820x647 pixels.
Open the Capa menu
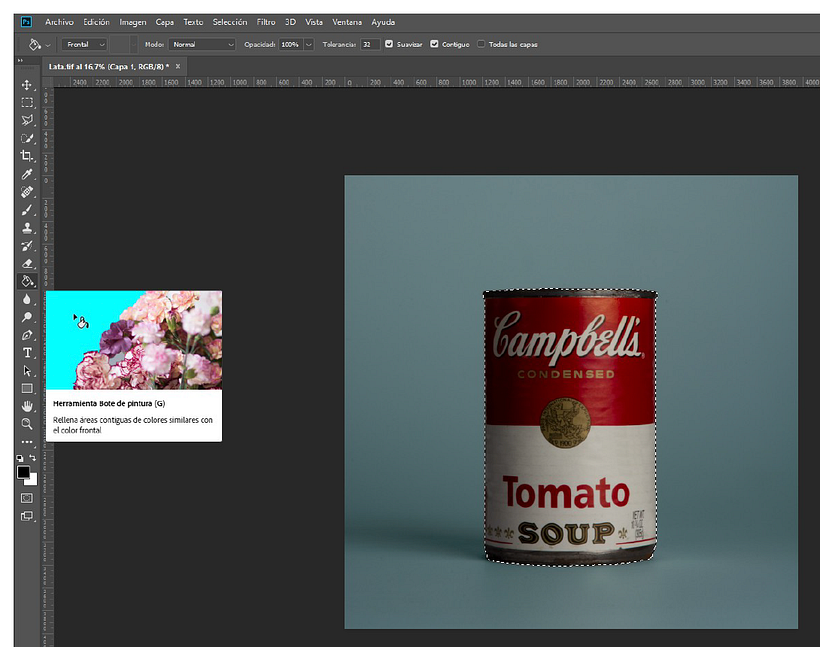coord(165,22)
